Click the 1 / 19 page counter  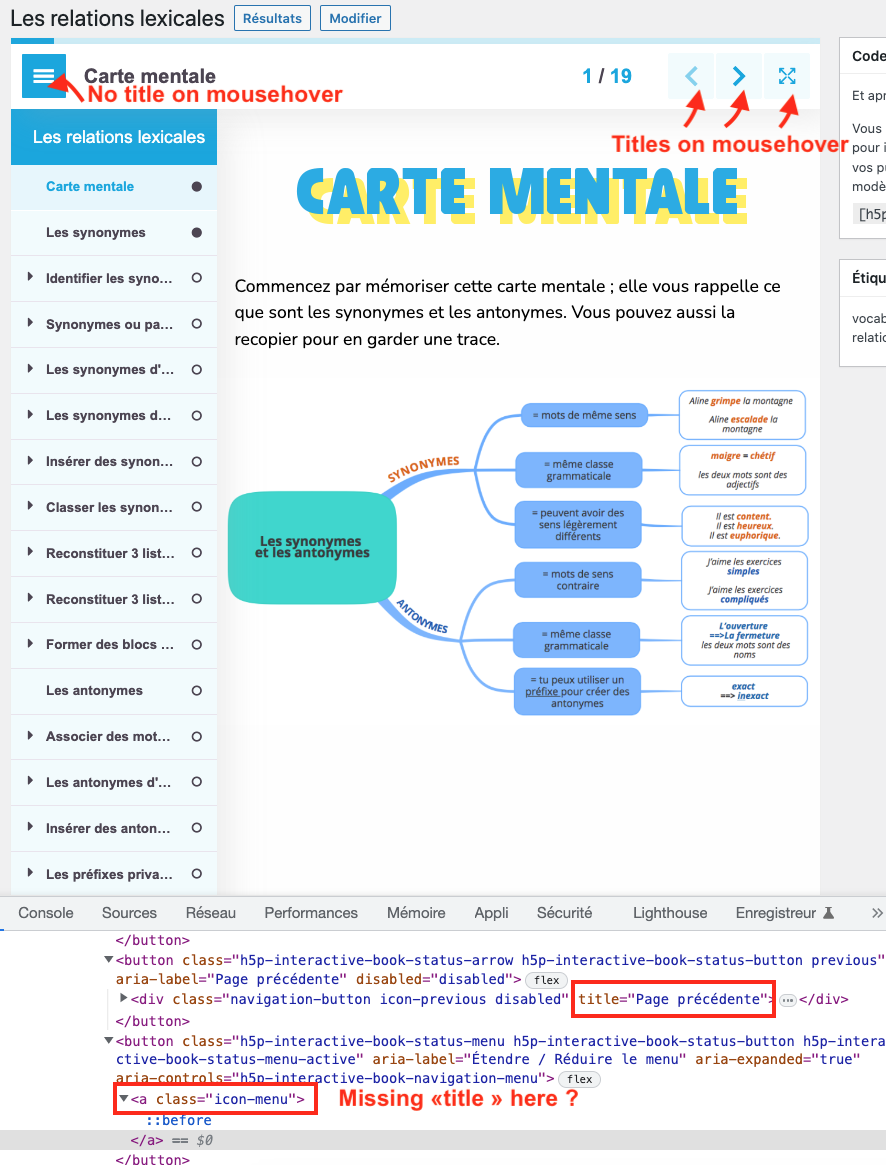click(x=607, y=76)
